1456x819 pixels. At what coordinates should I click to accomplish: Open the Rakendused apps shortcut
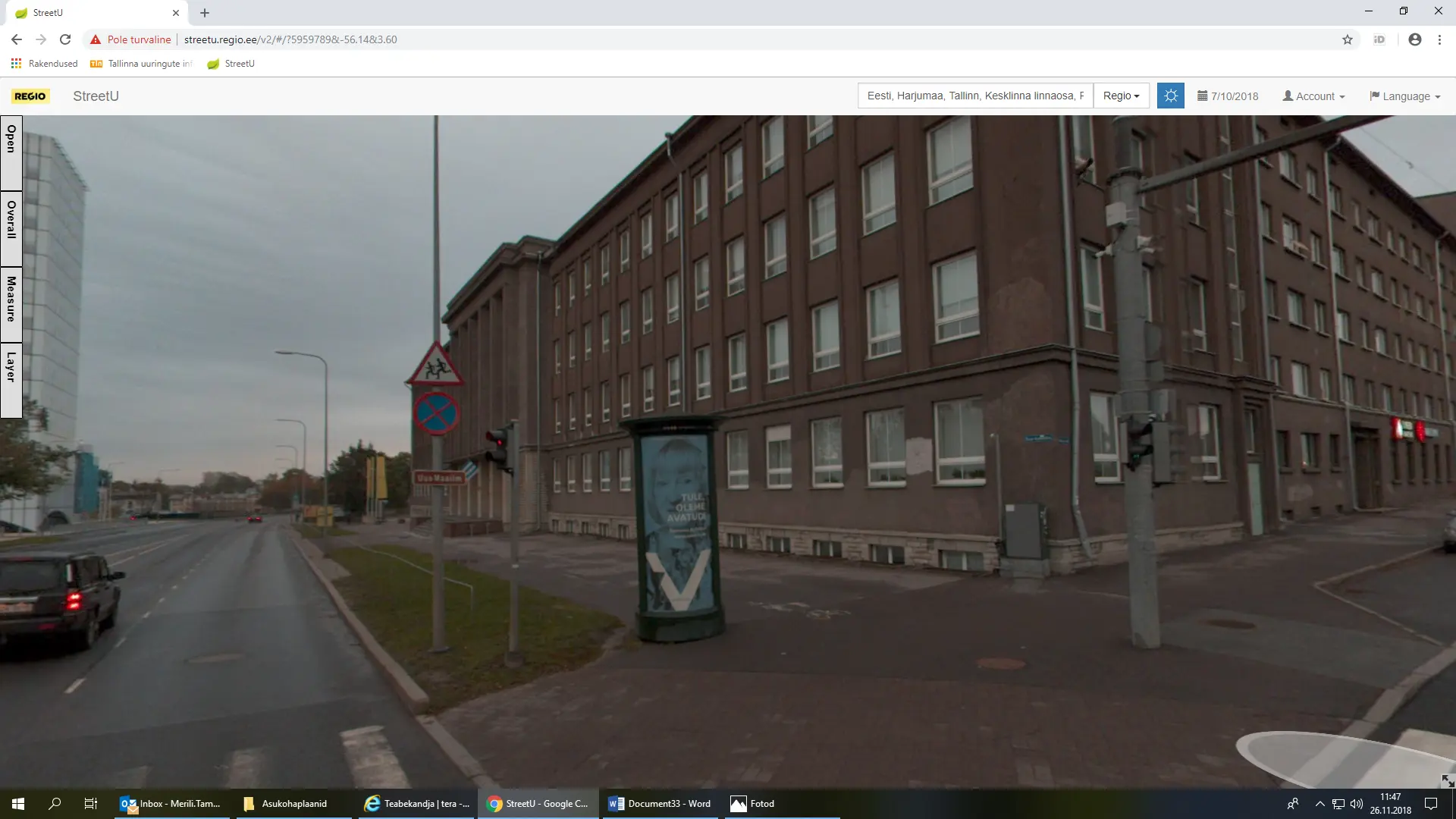[45, 64]
